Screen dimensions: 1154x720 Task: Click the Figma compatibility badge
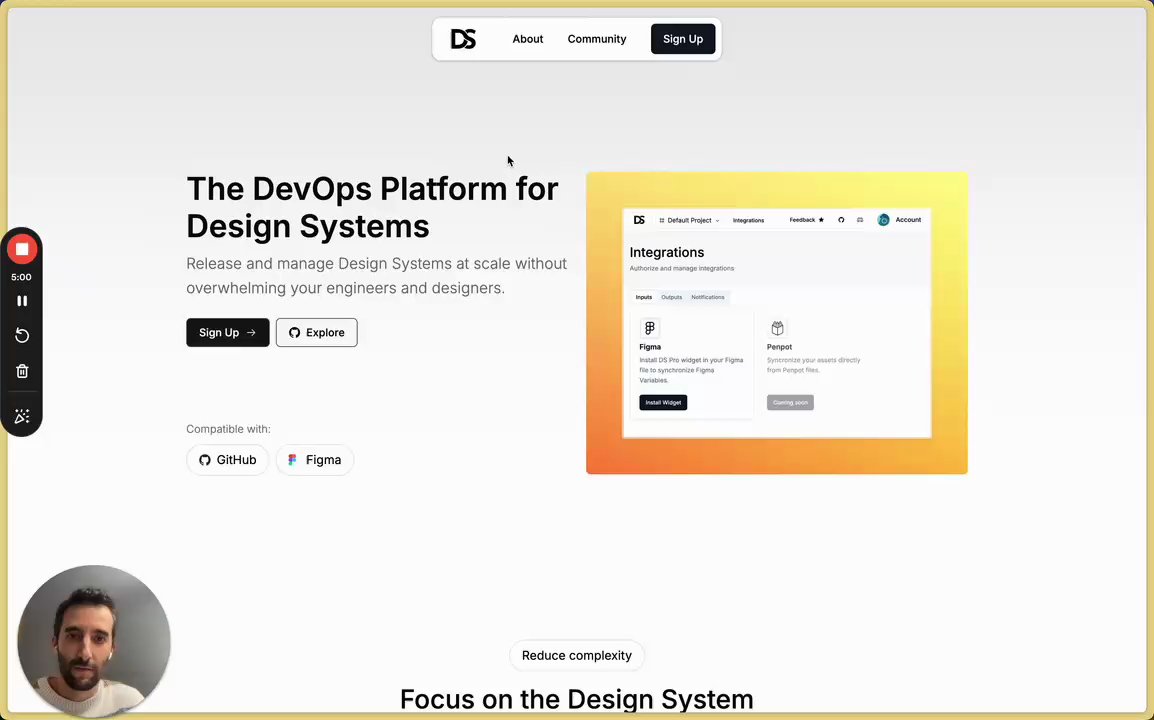314,460
